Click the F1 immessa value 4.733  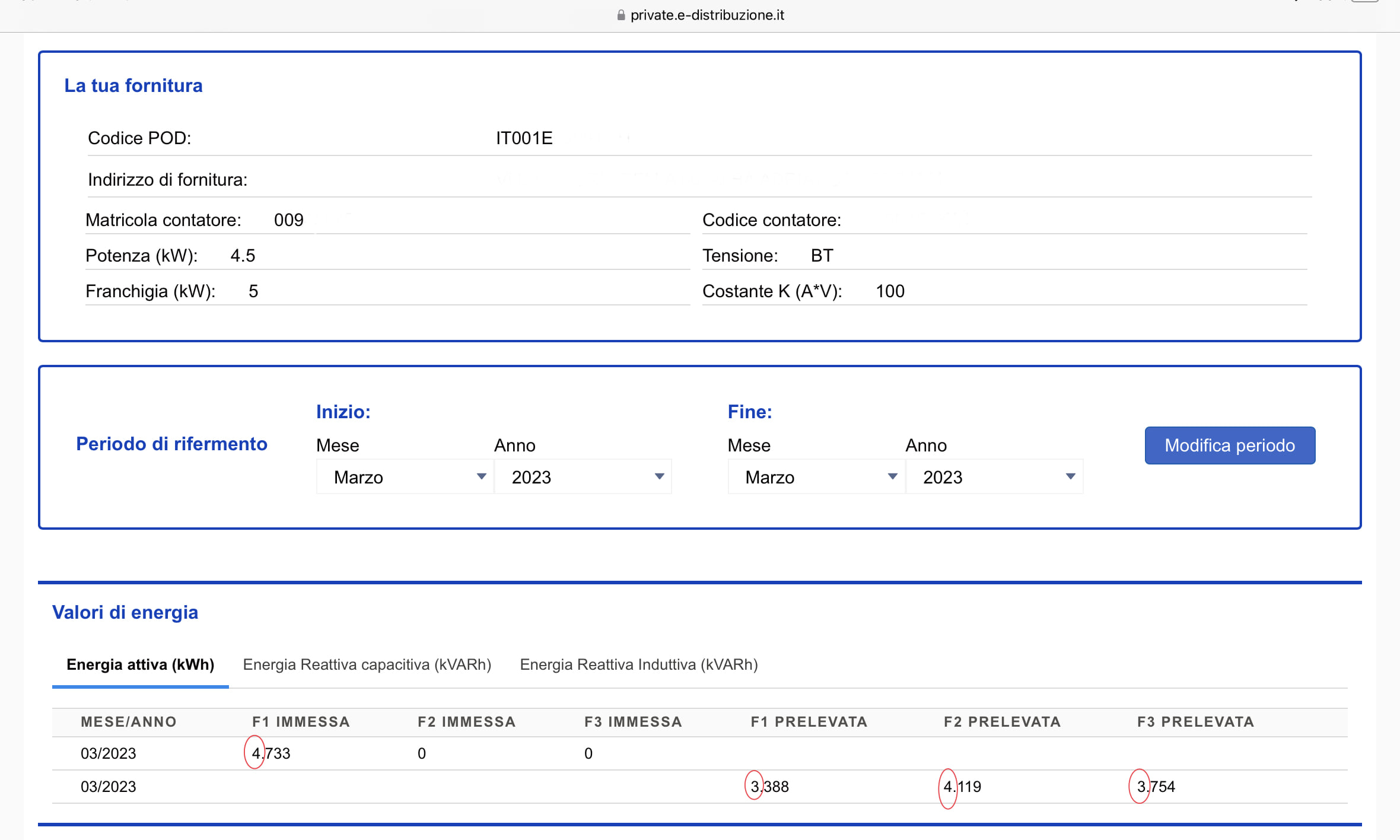pyautogui.click(x=271, y=753)
